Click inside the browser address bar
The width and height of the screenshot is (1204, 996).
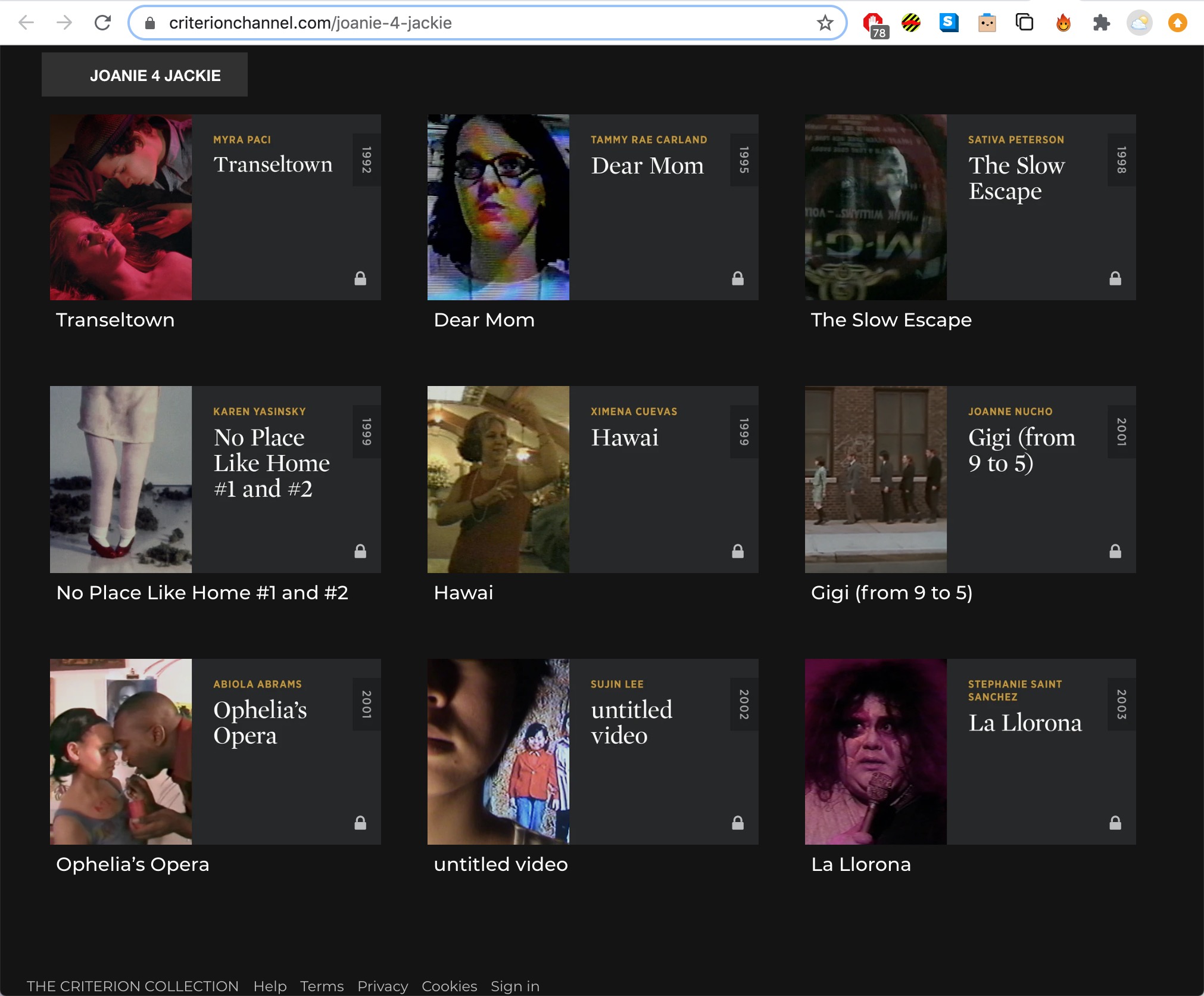pos(417,23)
